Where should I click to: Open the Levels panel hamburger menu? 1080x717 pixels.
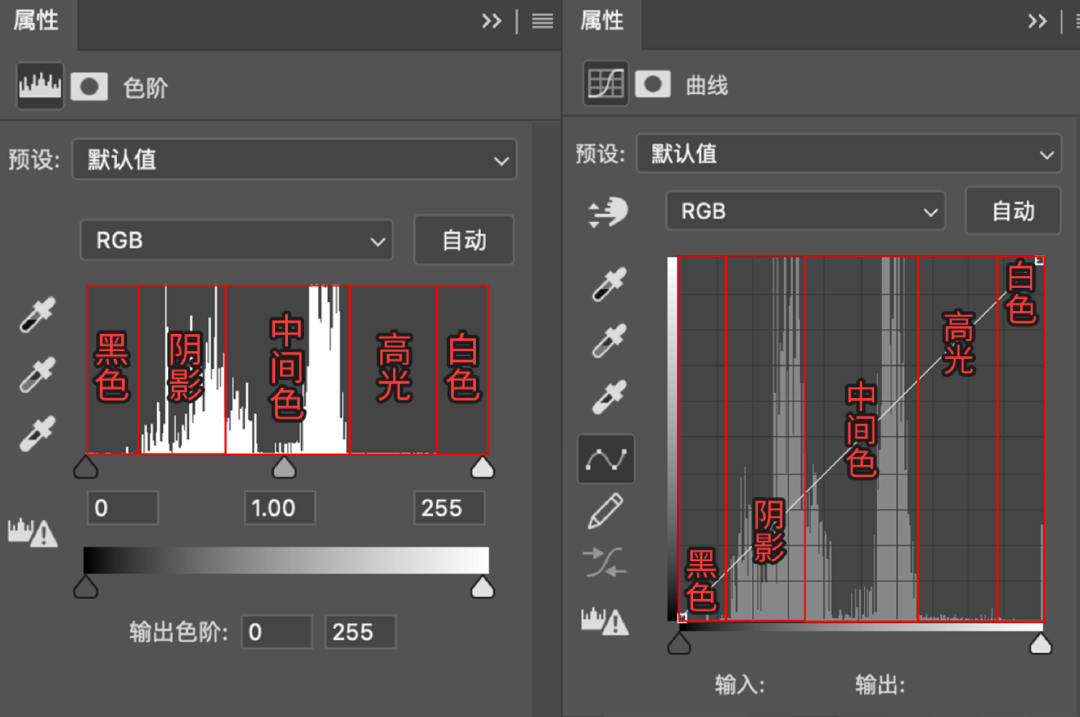click(543, 21)
